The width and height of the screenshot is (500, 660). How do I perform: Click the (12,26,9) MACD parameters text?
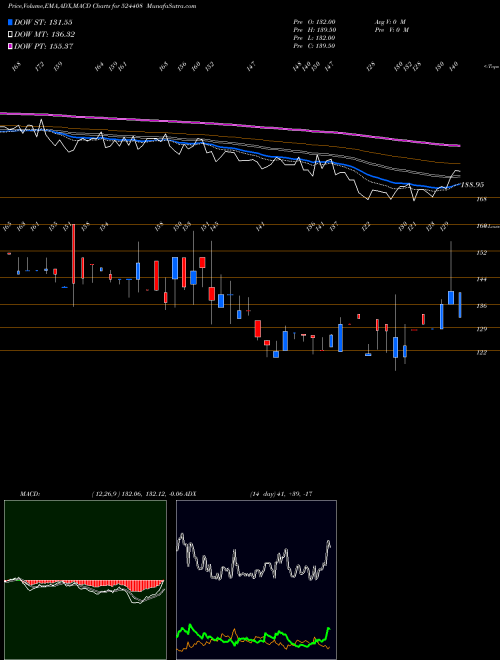point(136,493)
